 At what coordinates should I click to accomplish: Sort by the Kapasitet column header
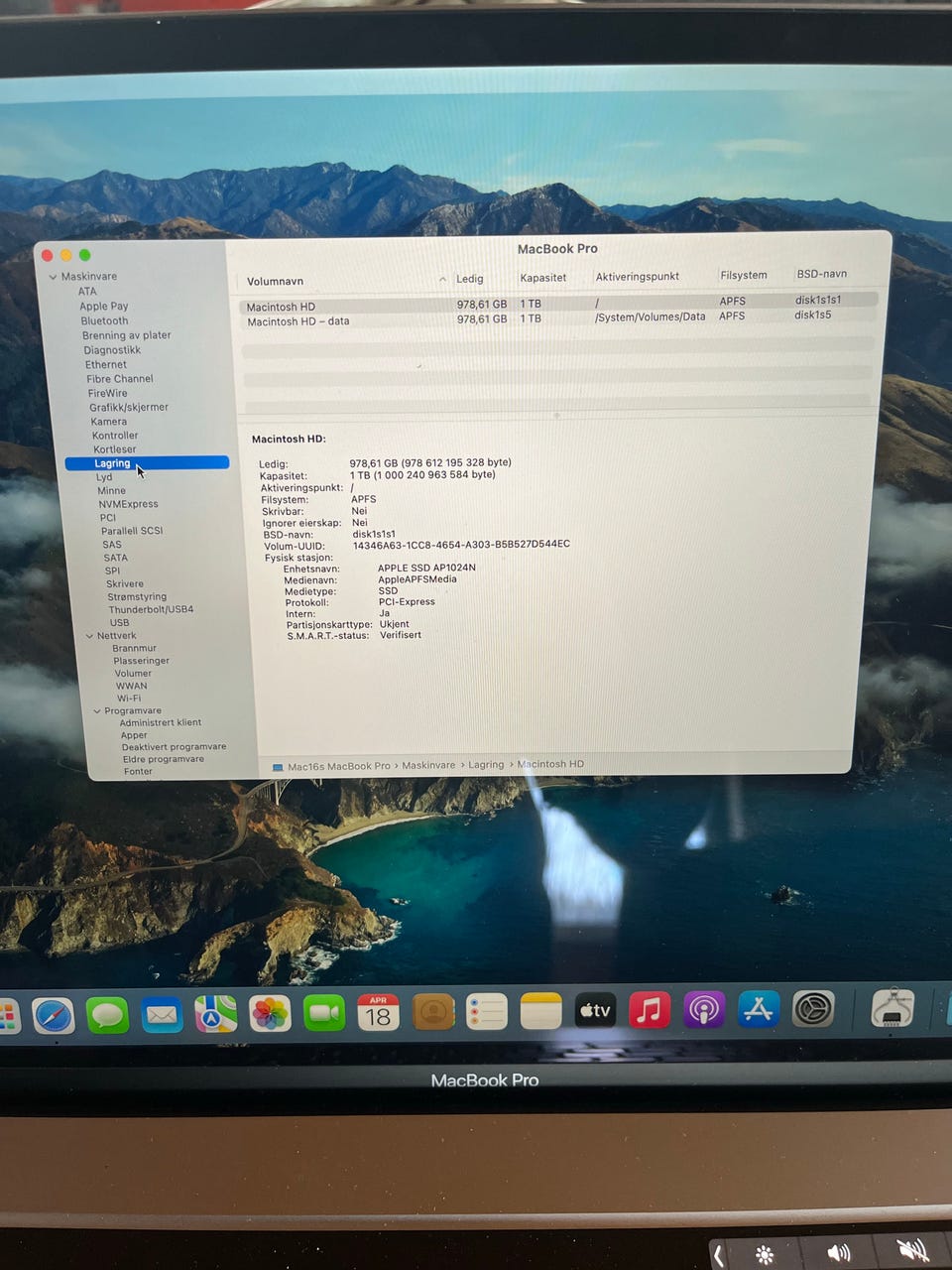pos(543,278)
